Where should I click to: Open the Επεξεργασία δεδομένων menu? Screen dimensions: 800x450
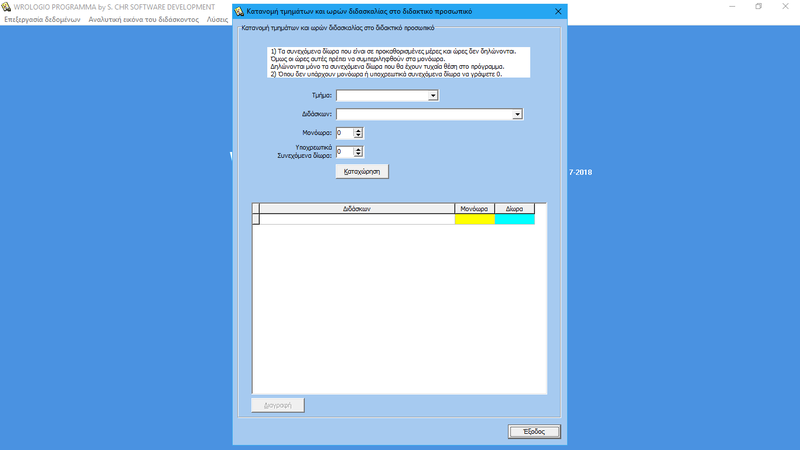(x=42, y=19)
